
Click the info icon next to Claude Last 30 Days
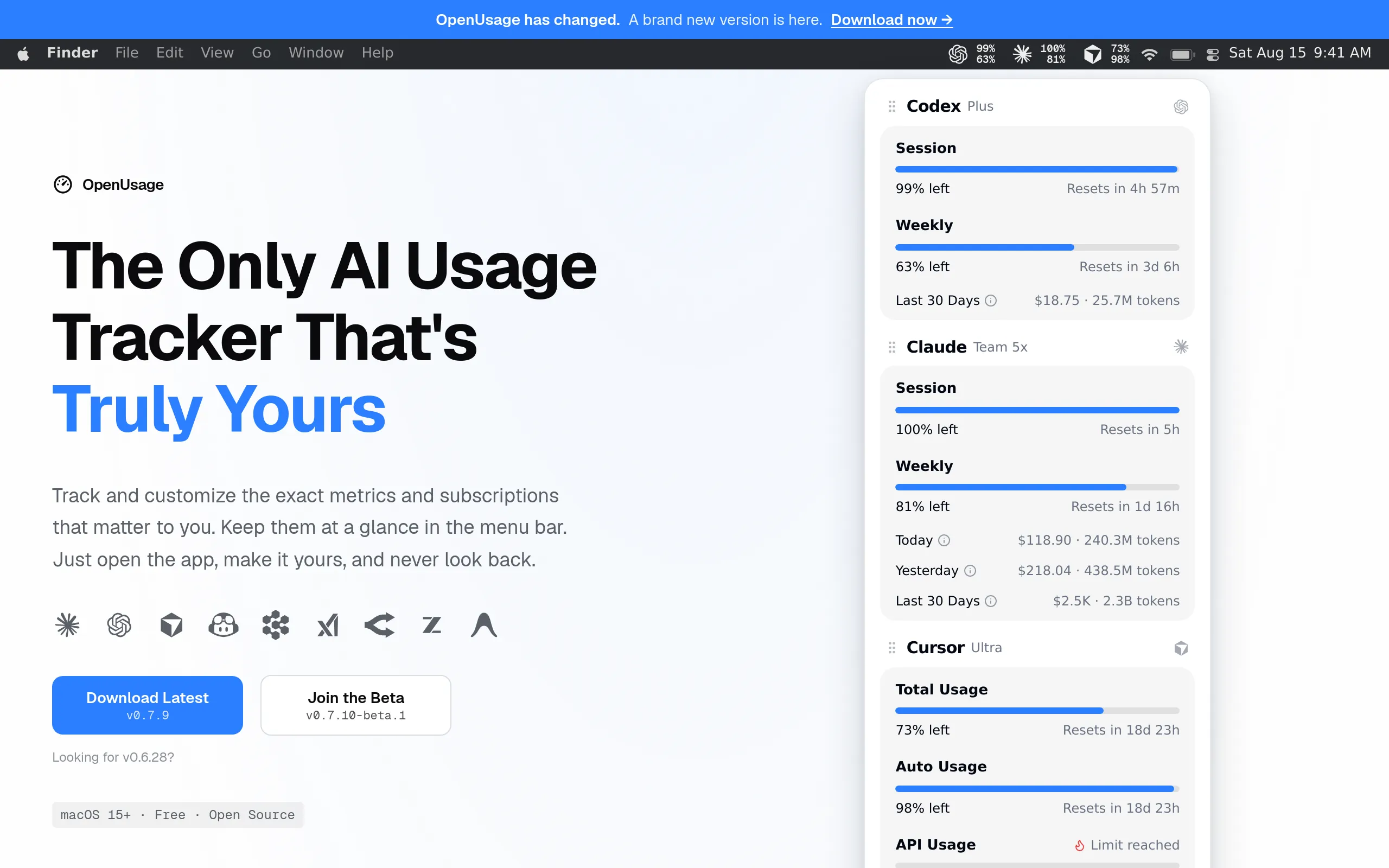coord(991,601)
